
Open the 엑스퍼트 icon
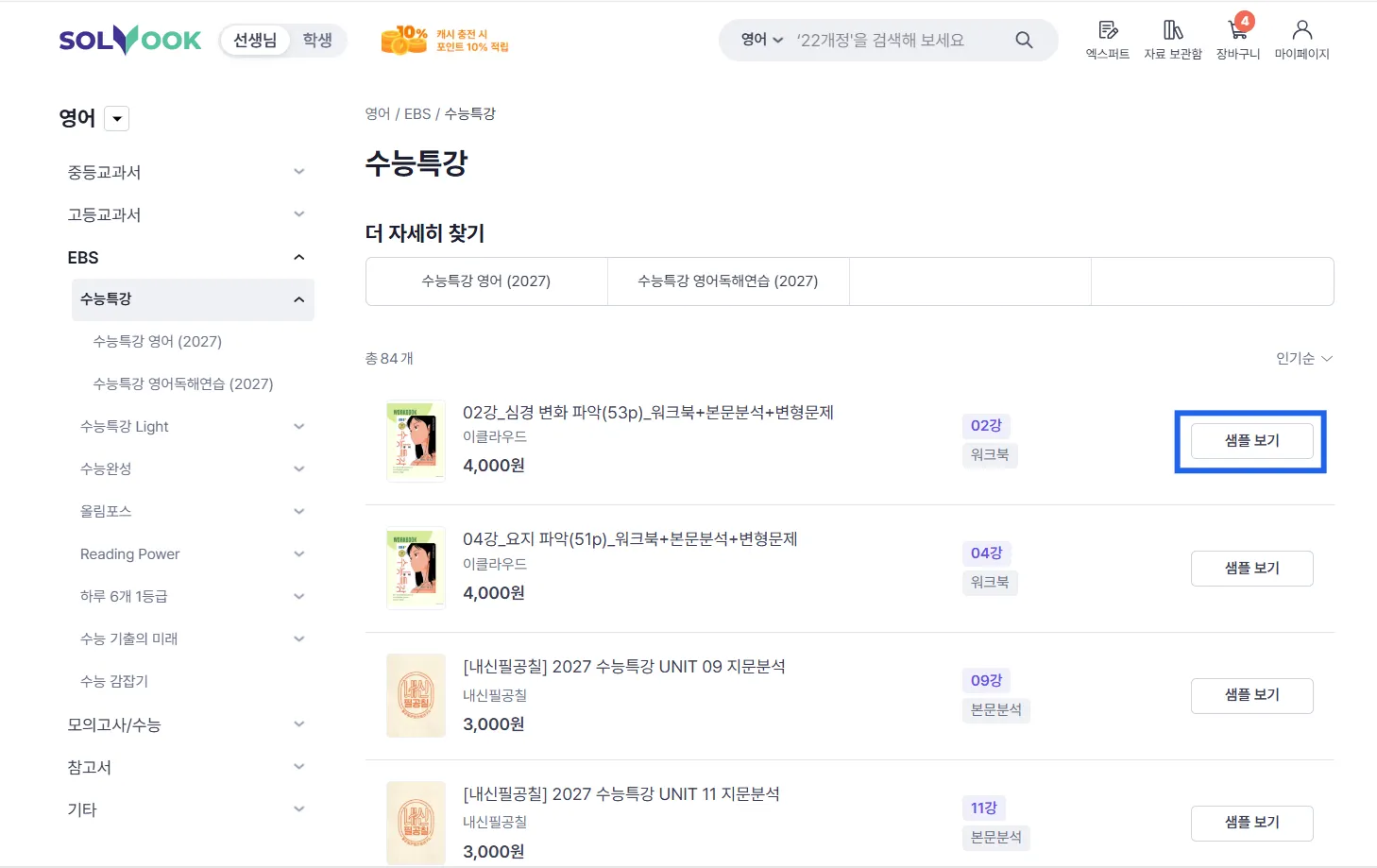1108,40
